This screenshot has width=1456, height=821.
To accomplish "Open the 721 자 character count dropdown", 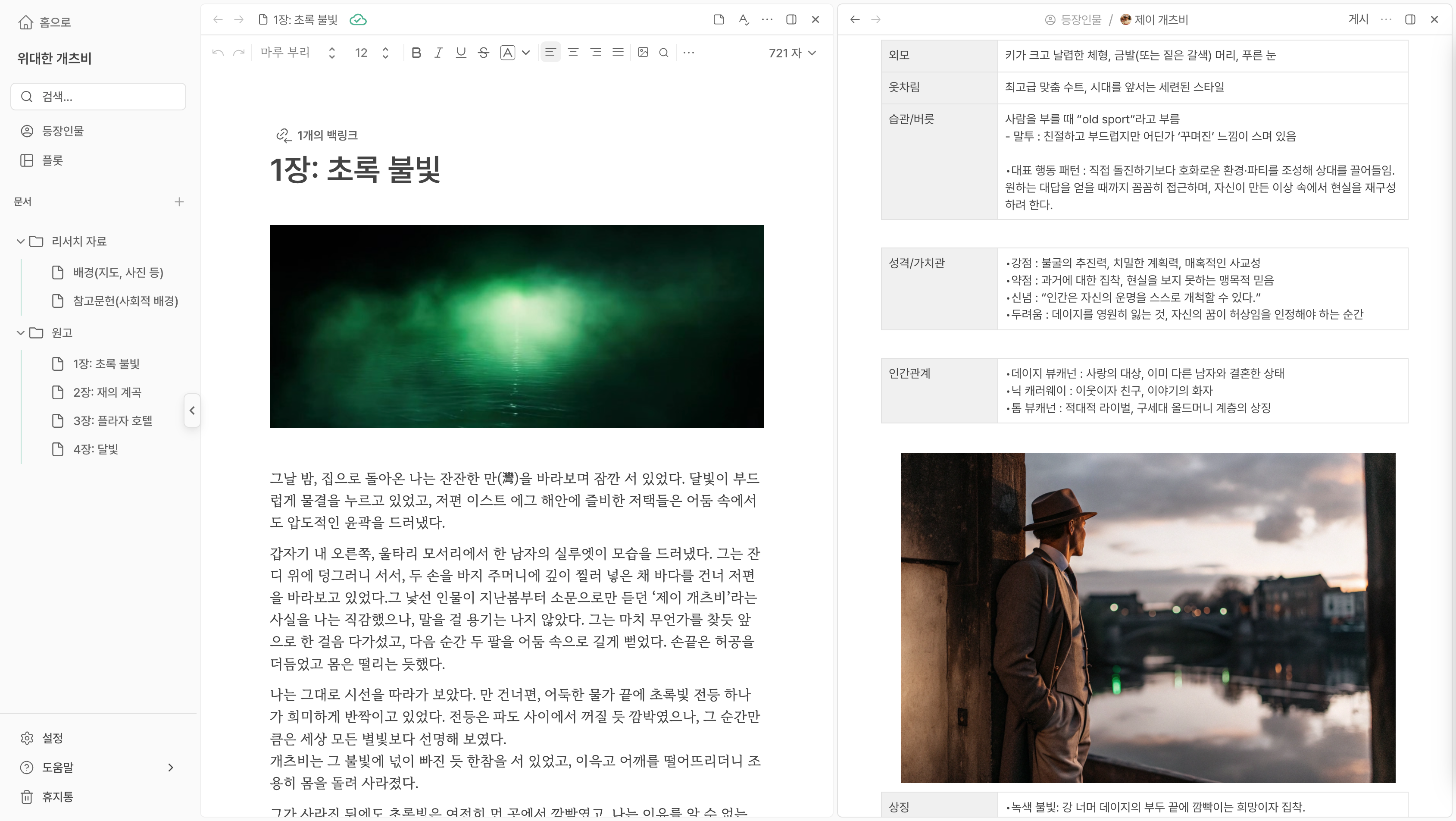I will (792, 53).
